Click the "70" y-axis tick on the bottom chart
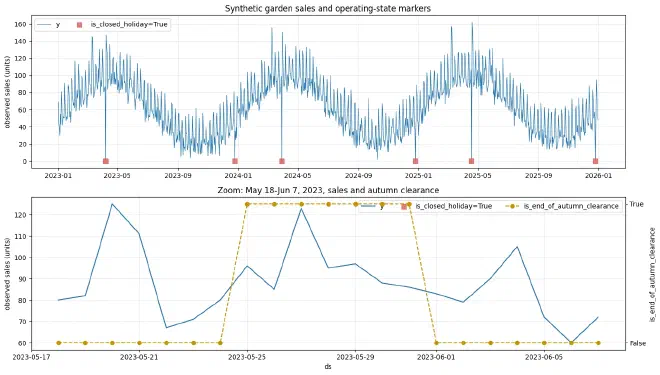This screenshot has height=375, width=660. (22, 322)
